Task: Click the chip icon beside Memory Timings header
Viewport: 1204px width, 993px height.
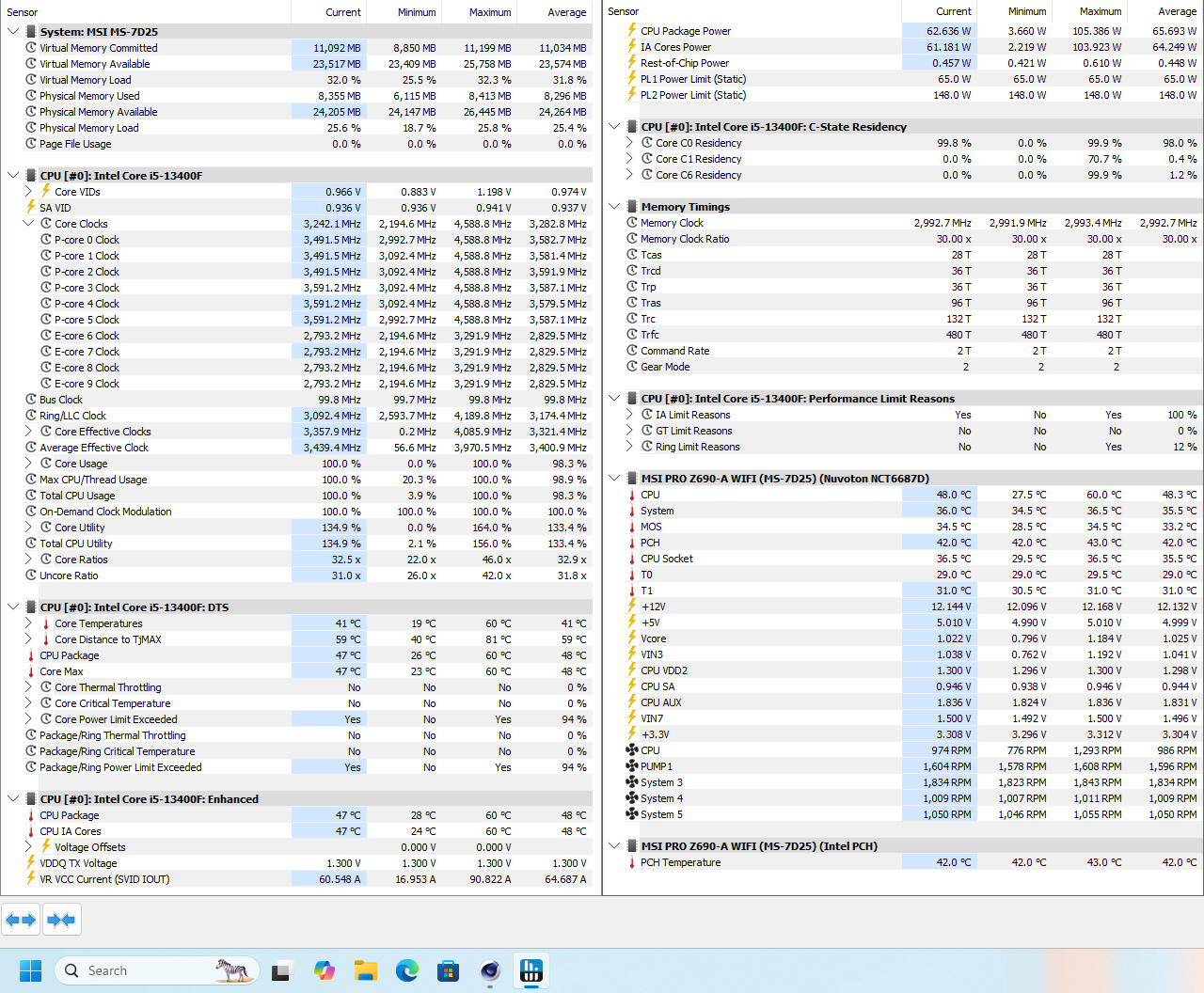Action: (x=632, y=207)
